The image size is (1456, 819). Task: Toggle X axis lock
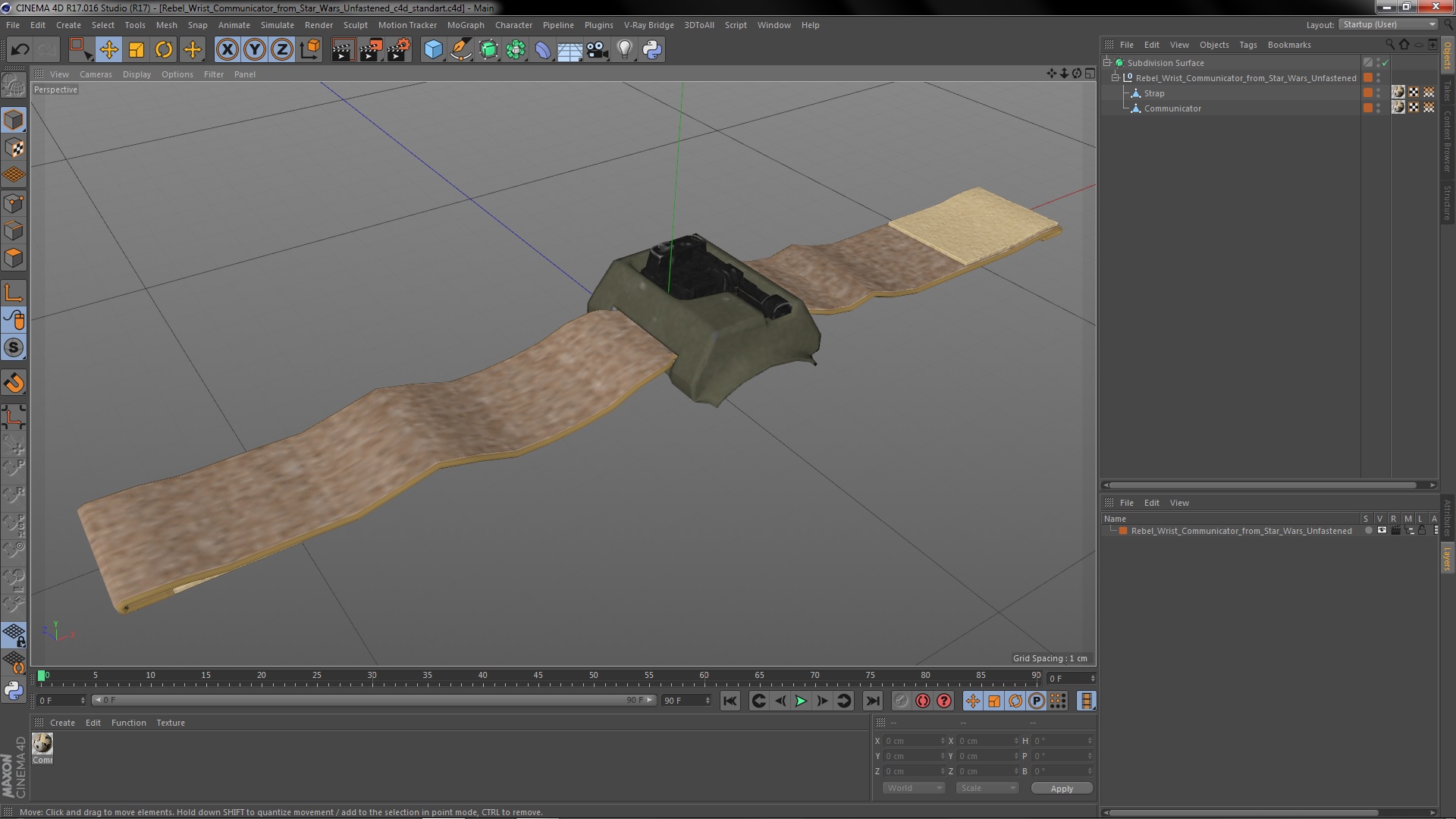pos(227,50)
